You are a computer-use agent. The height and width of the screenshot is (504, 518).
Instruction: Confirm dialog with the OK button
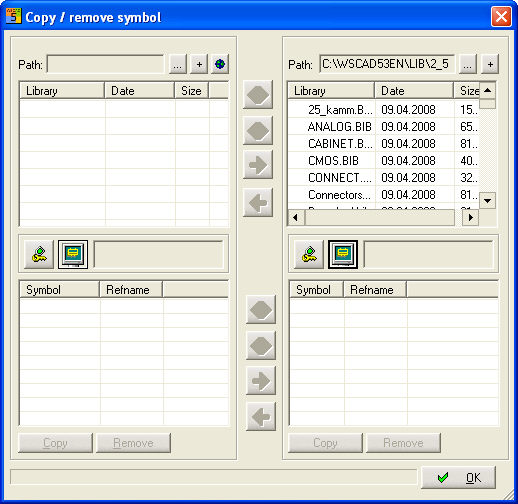(458, 478)
